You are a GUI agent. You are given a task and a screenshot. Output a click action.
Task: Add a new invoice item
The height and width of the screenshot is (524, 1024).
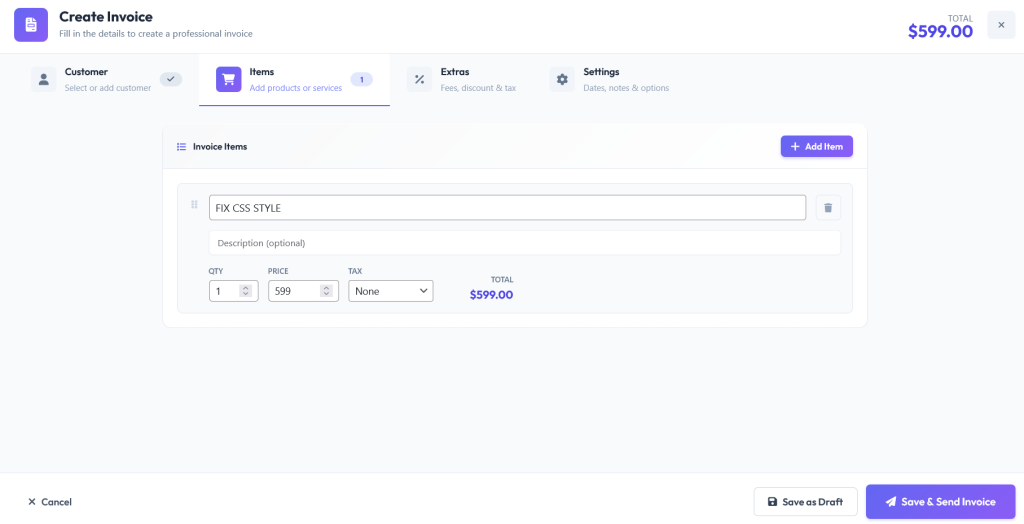tap(816, 146)
